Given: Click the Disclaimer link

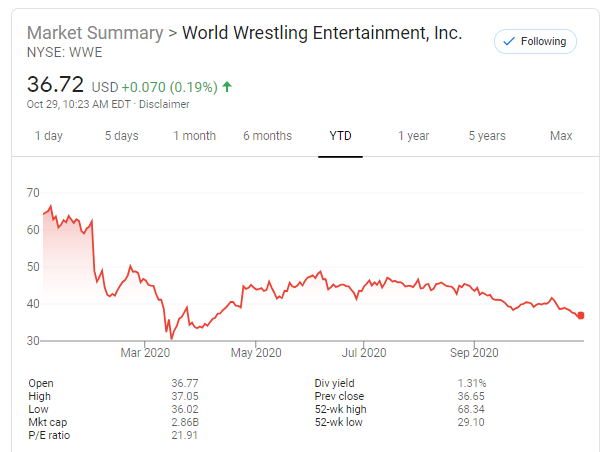Looking at the screenshot, I should tap(165, 104).
